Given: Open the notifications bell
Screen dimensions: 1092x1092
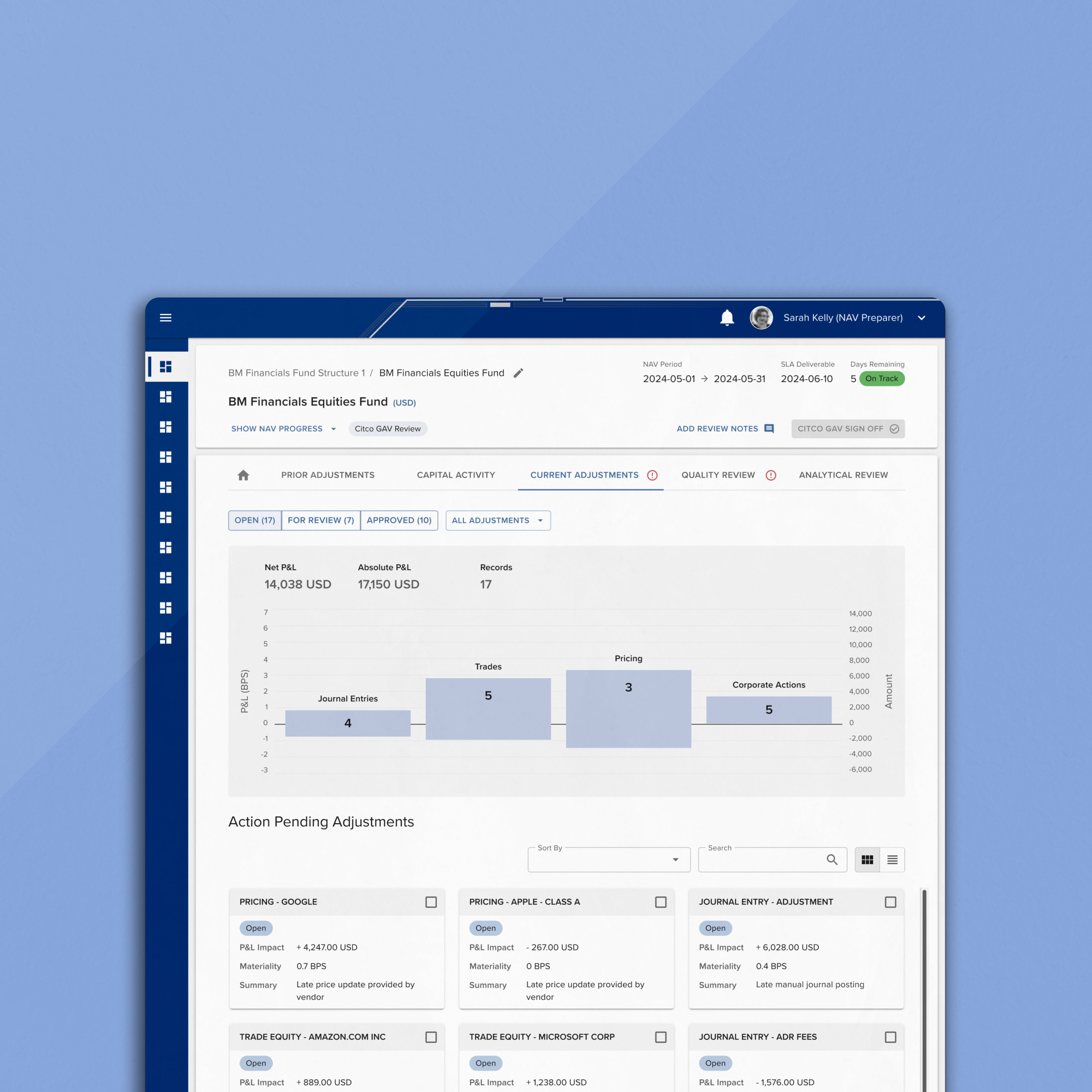Looking at the screenshot, I should click(727, 318).
